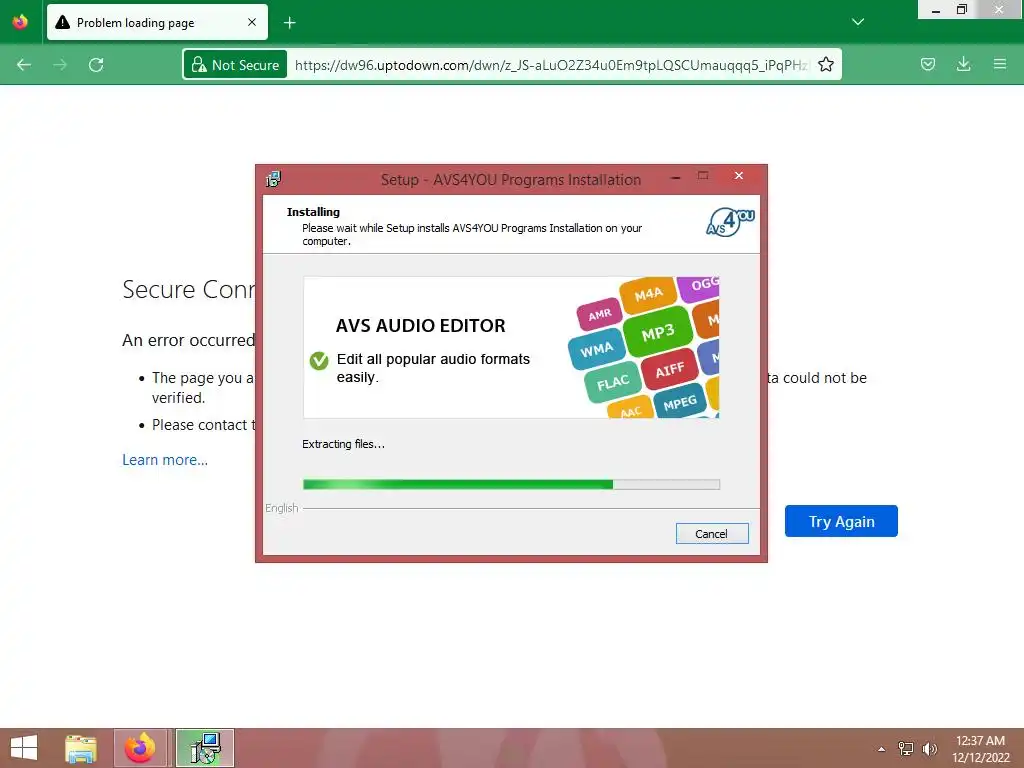Click the green checkmark in the banner
This screenshot has height=768, width=1024.
point(319,360)
